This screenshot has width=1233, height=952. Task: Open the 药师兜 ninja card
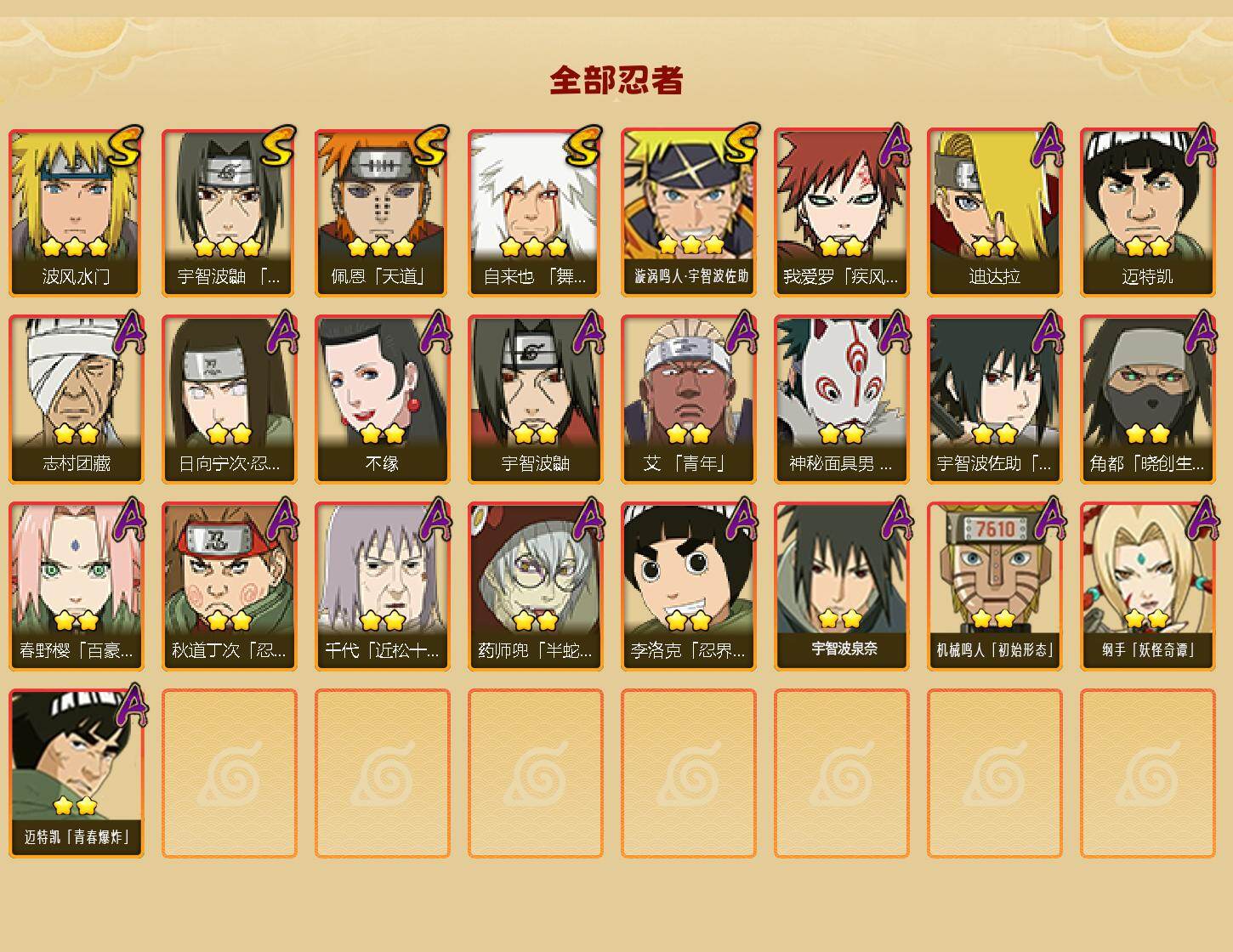536,586
